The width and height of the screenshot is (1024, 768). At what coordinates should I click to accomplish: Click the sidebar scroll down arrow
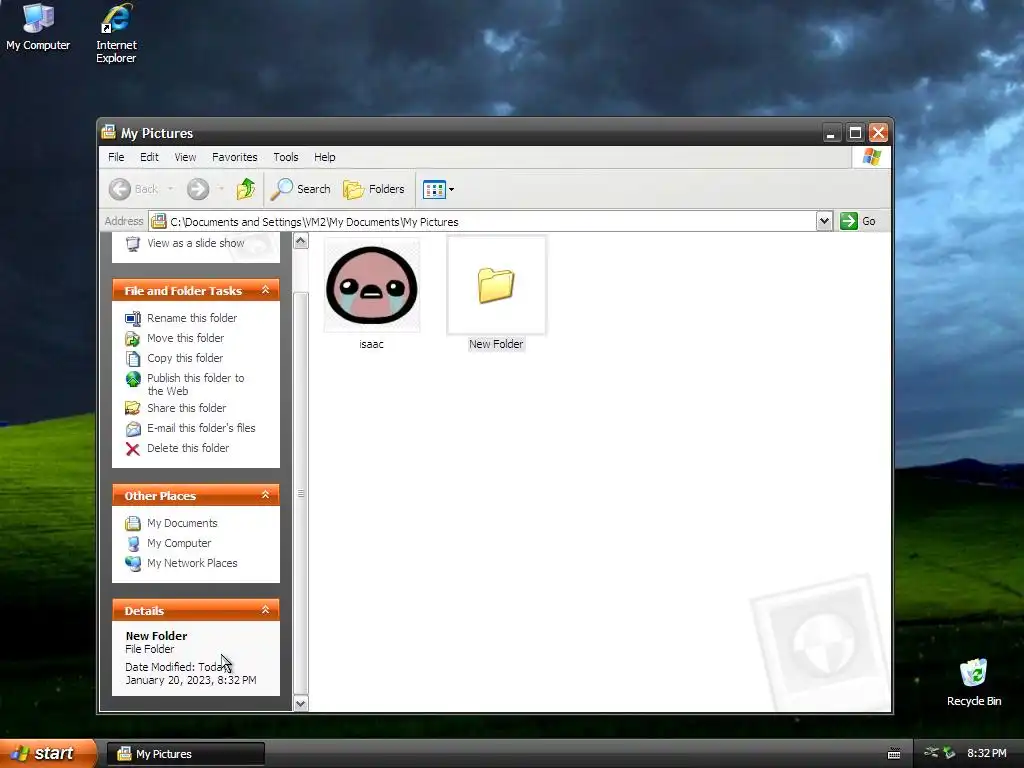300,703
